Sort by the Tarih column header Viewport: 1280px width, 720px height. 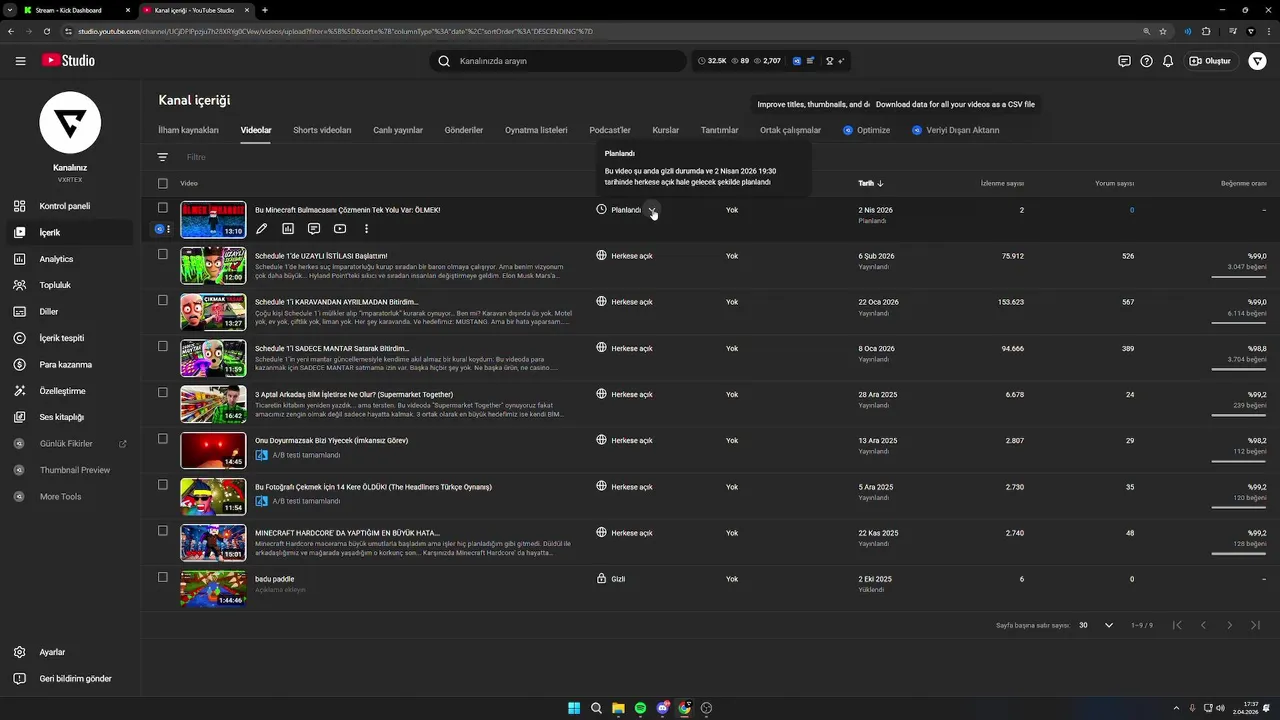pos(870,183)
